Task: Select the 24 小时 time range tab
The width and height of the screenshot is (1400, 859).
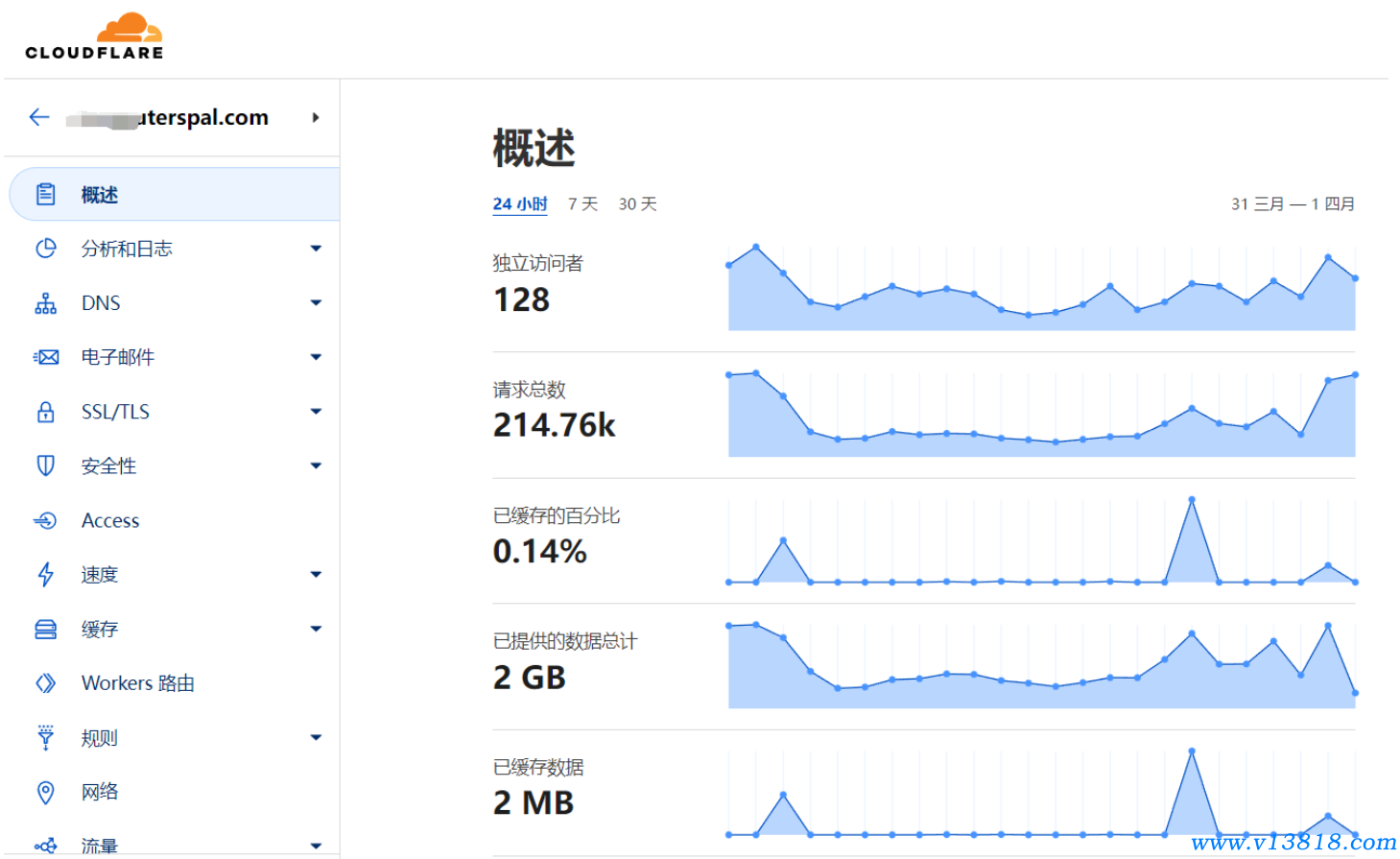Action: (519, 203)
